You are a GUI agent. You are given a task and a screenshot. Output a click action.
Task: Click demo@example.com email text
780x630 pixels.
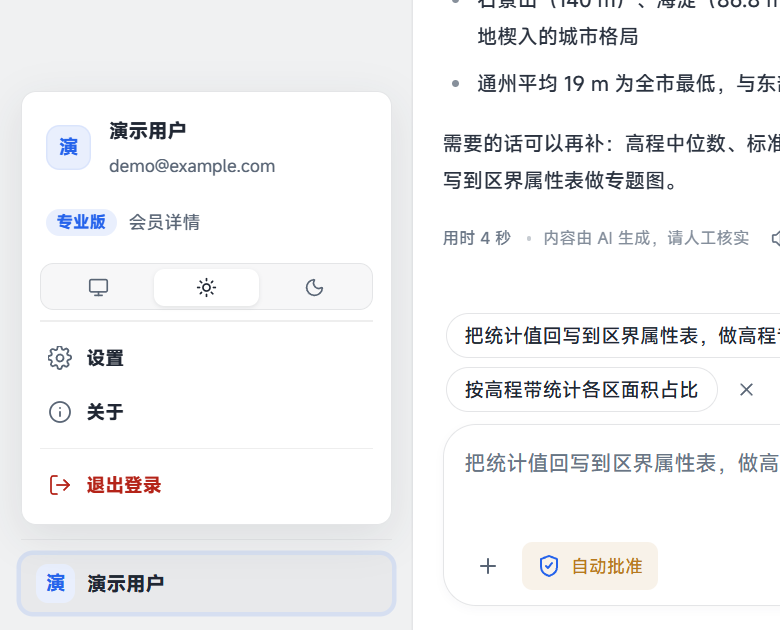(192, 166)
